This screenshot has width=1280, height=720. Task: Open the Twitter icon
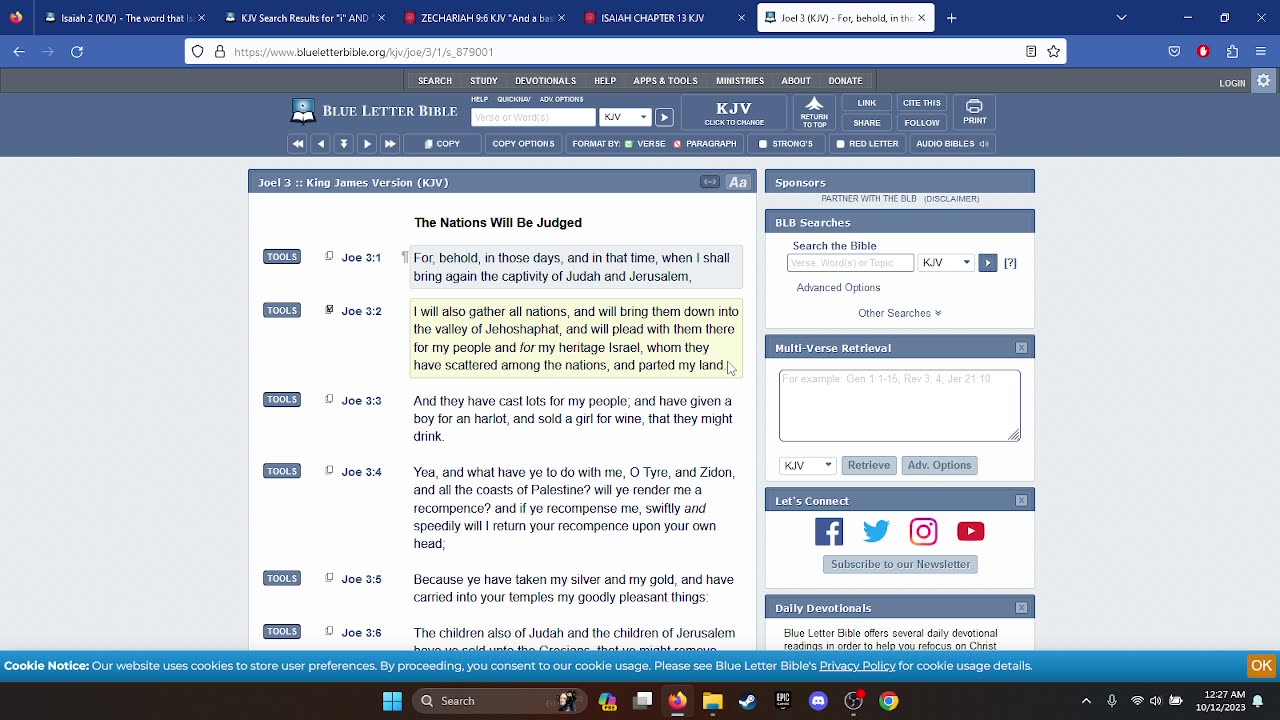coord(876,531)
